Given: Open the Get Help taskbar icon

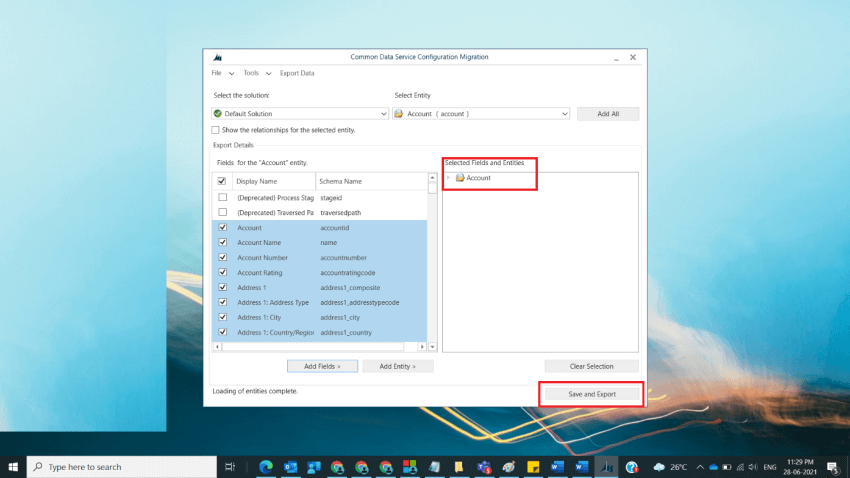Looking at the screenshot, I should pyautogui.click(x=632, y=467).
